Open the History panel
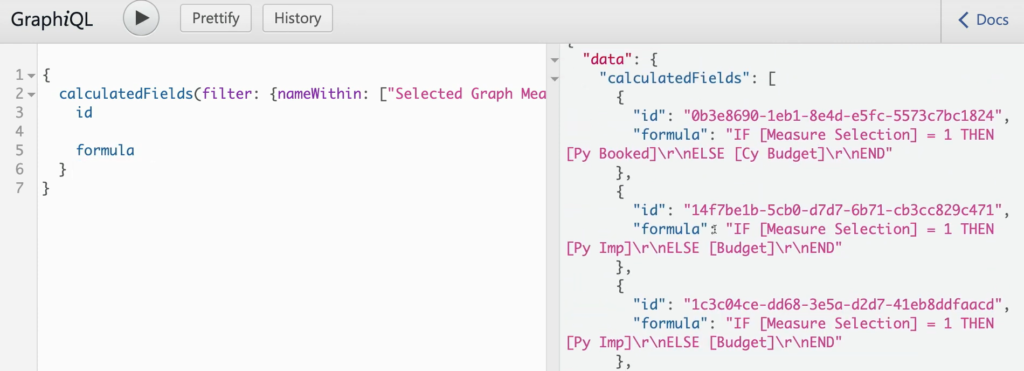 297,18
